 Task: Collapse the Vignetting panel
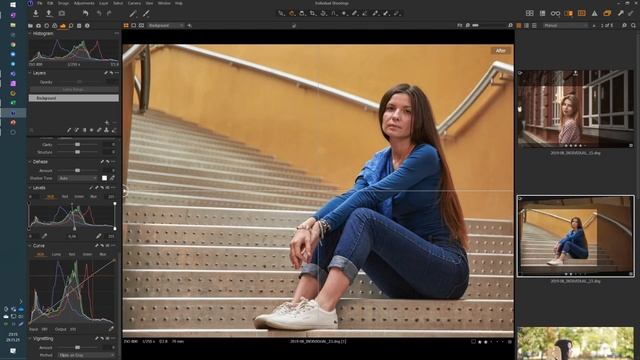click(x=30, y=339)
